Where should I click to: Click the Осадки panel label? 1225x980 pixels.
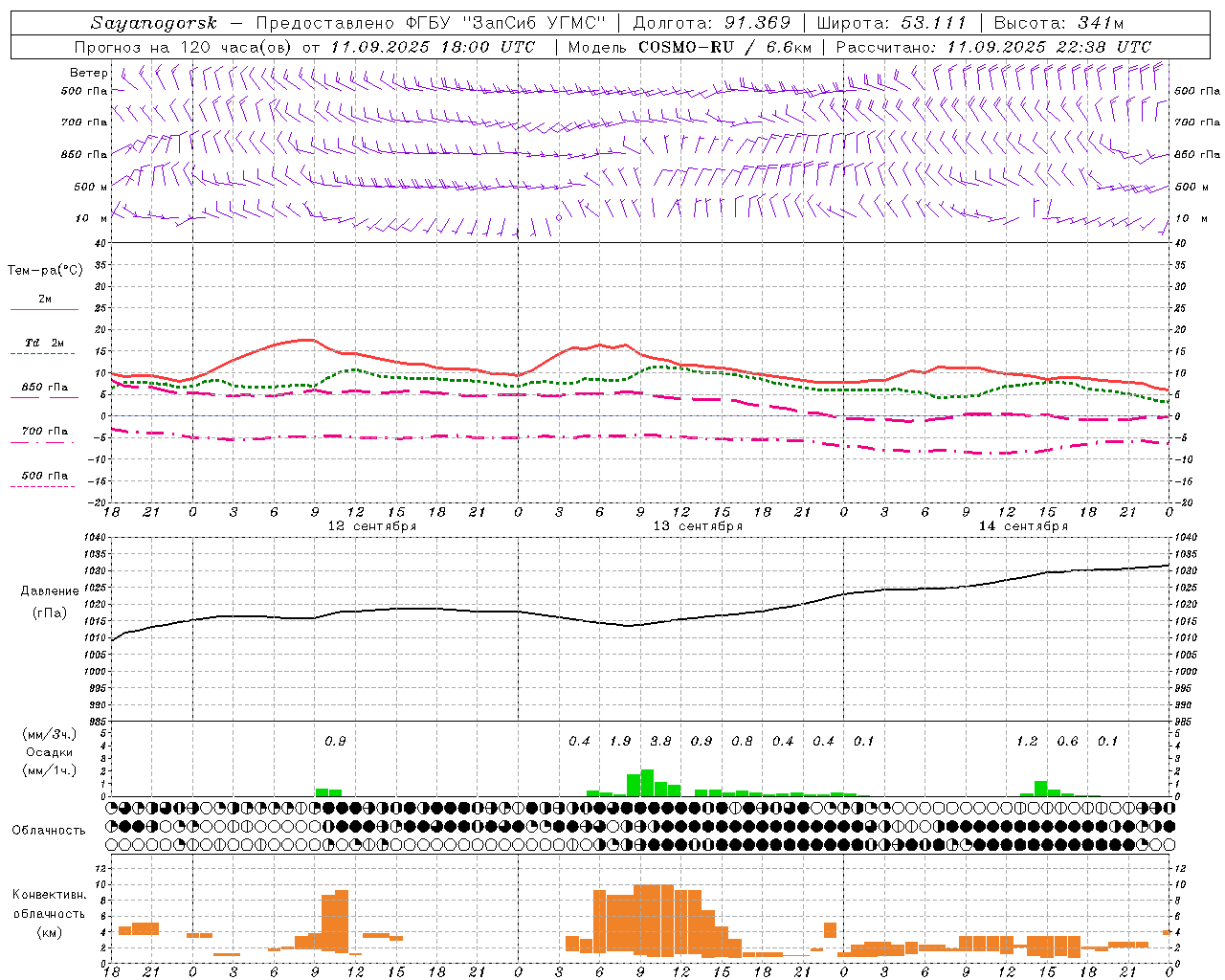click(50, 752)
